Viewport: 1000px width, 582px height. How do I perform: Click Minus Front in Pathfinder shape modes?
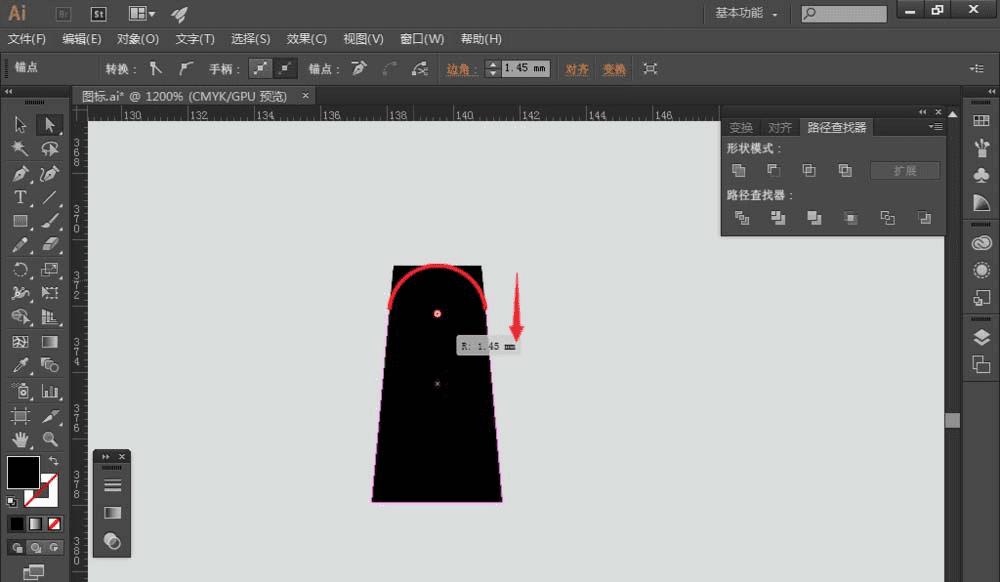click(x=774, y=170)
